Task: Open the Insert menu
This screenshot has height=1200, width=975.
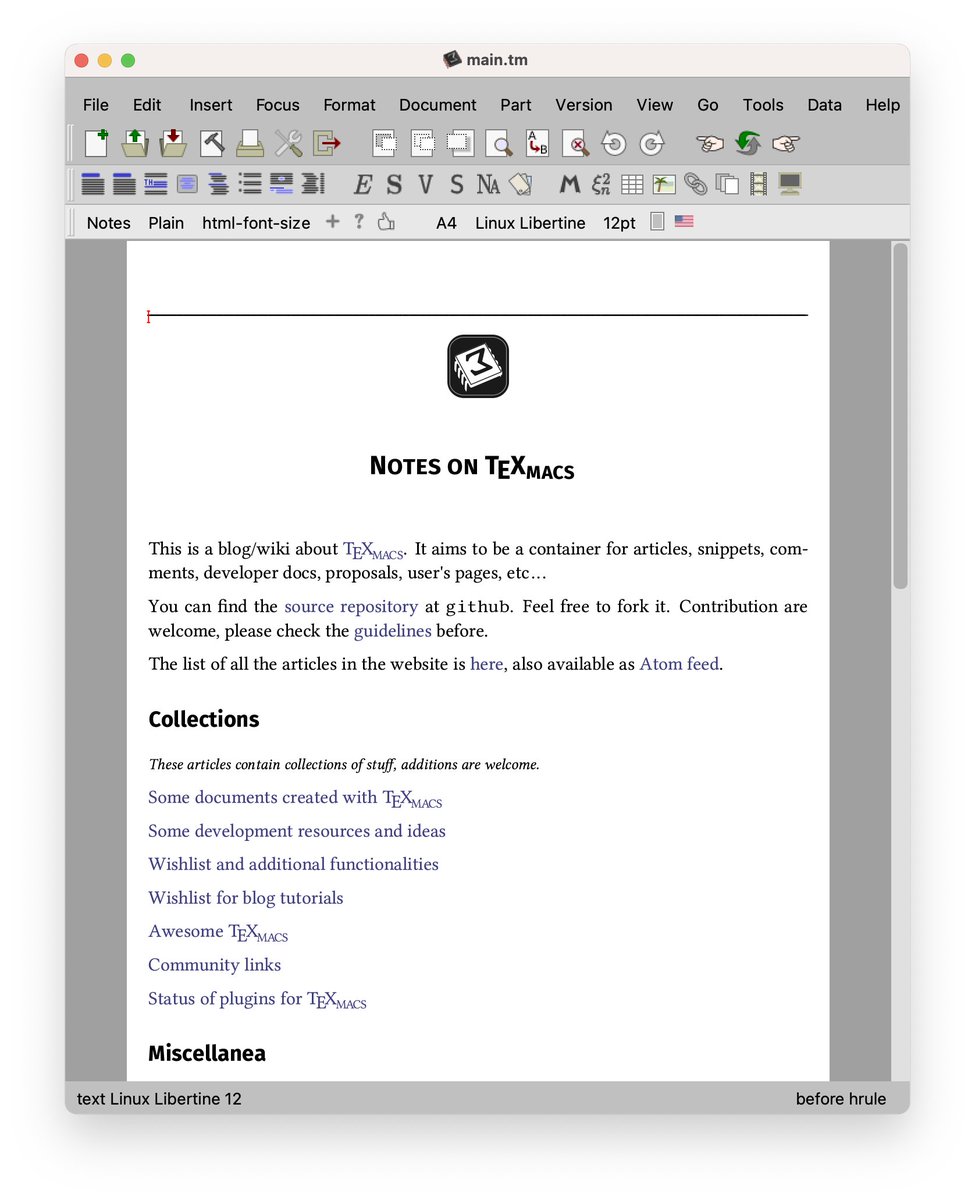Action: point(211,105)
